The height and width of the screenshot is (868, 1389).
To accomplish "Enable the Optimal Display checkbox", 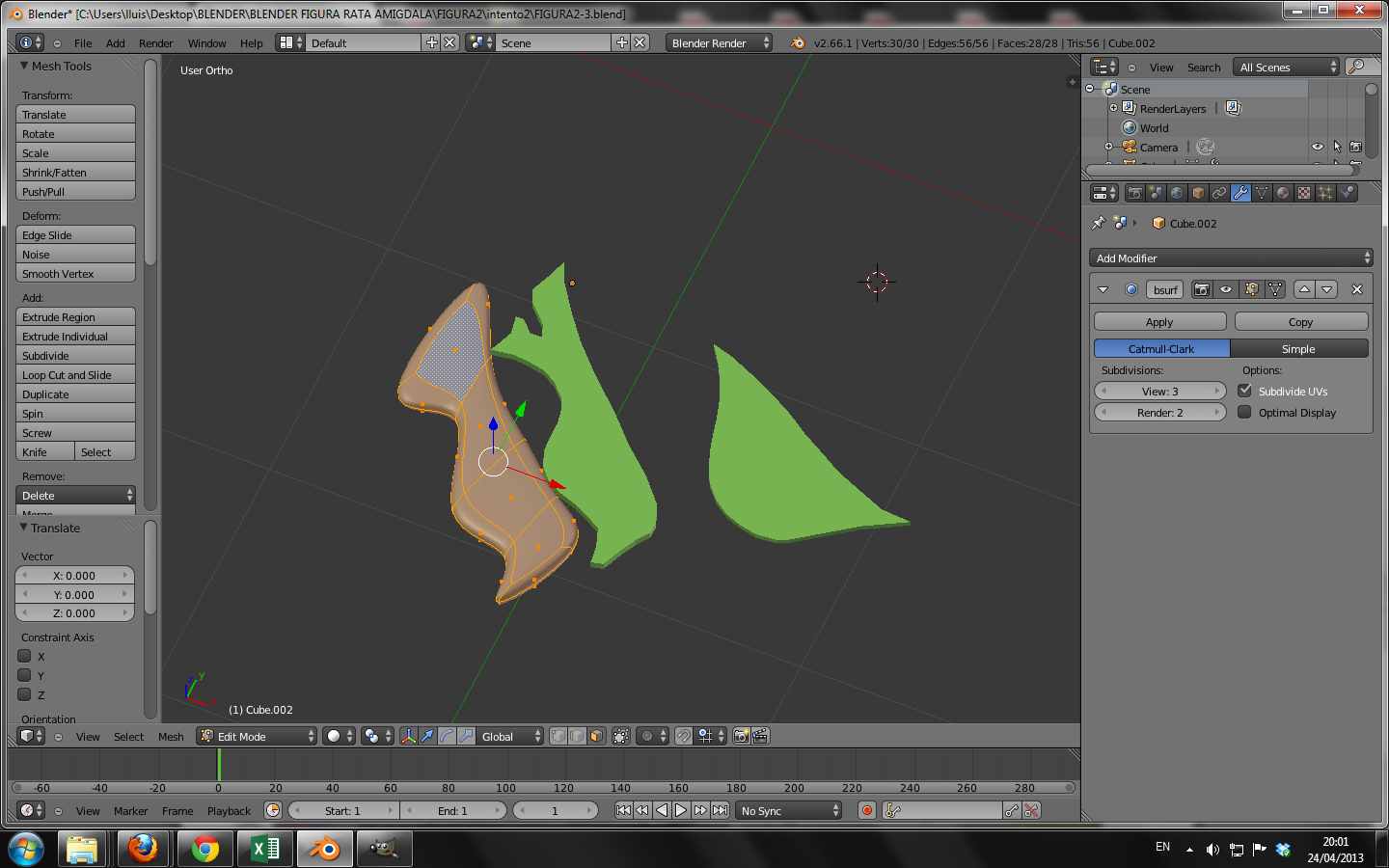I will [x=1245, y=412].
